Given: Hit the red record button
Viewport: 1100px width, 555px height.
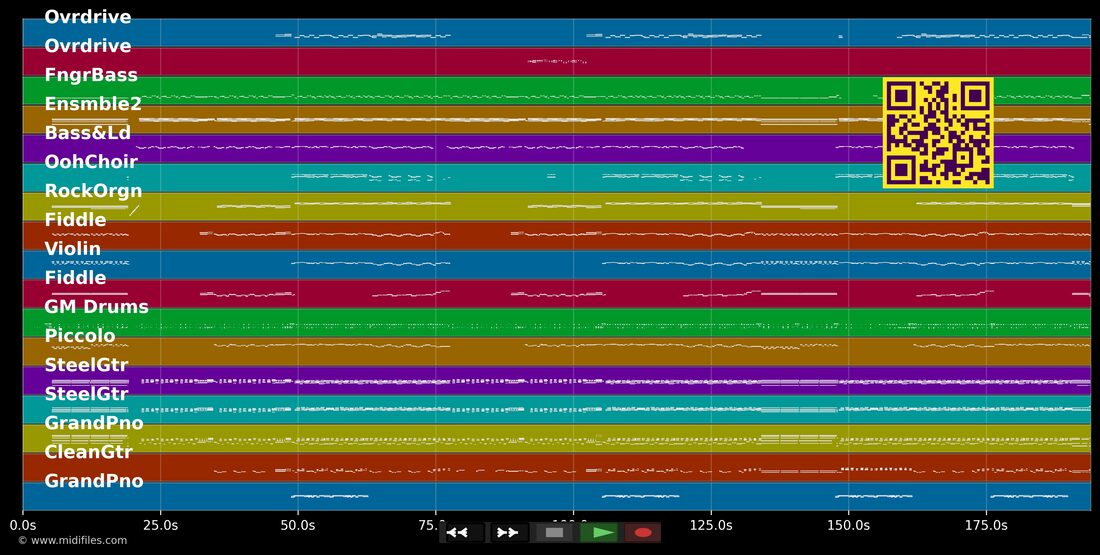Looking at the screenshot, I should (x=643, y=533).
